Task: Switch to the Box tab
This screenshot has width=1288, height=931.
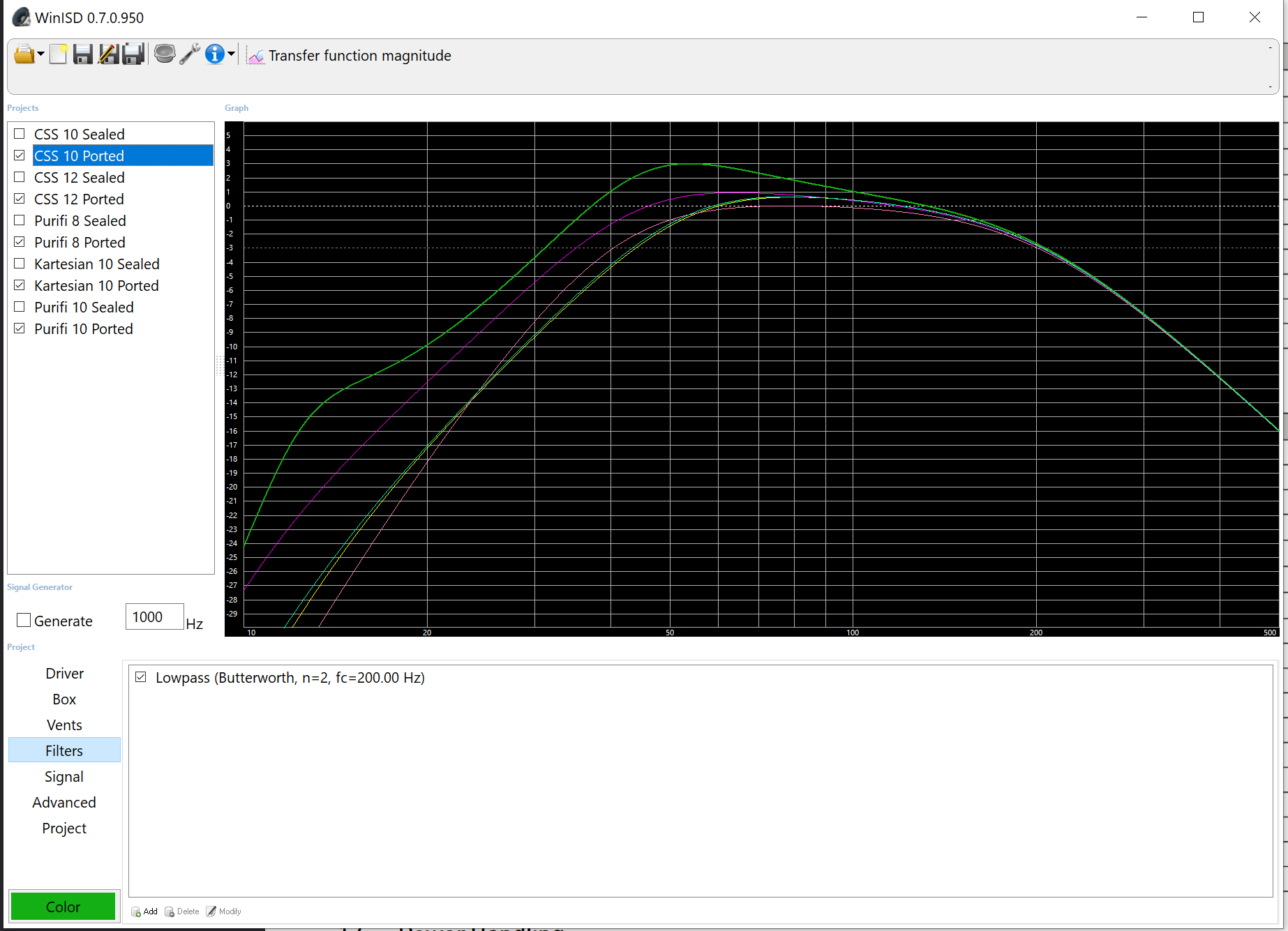Action: [64, 699]
